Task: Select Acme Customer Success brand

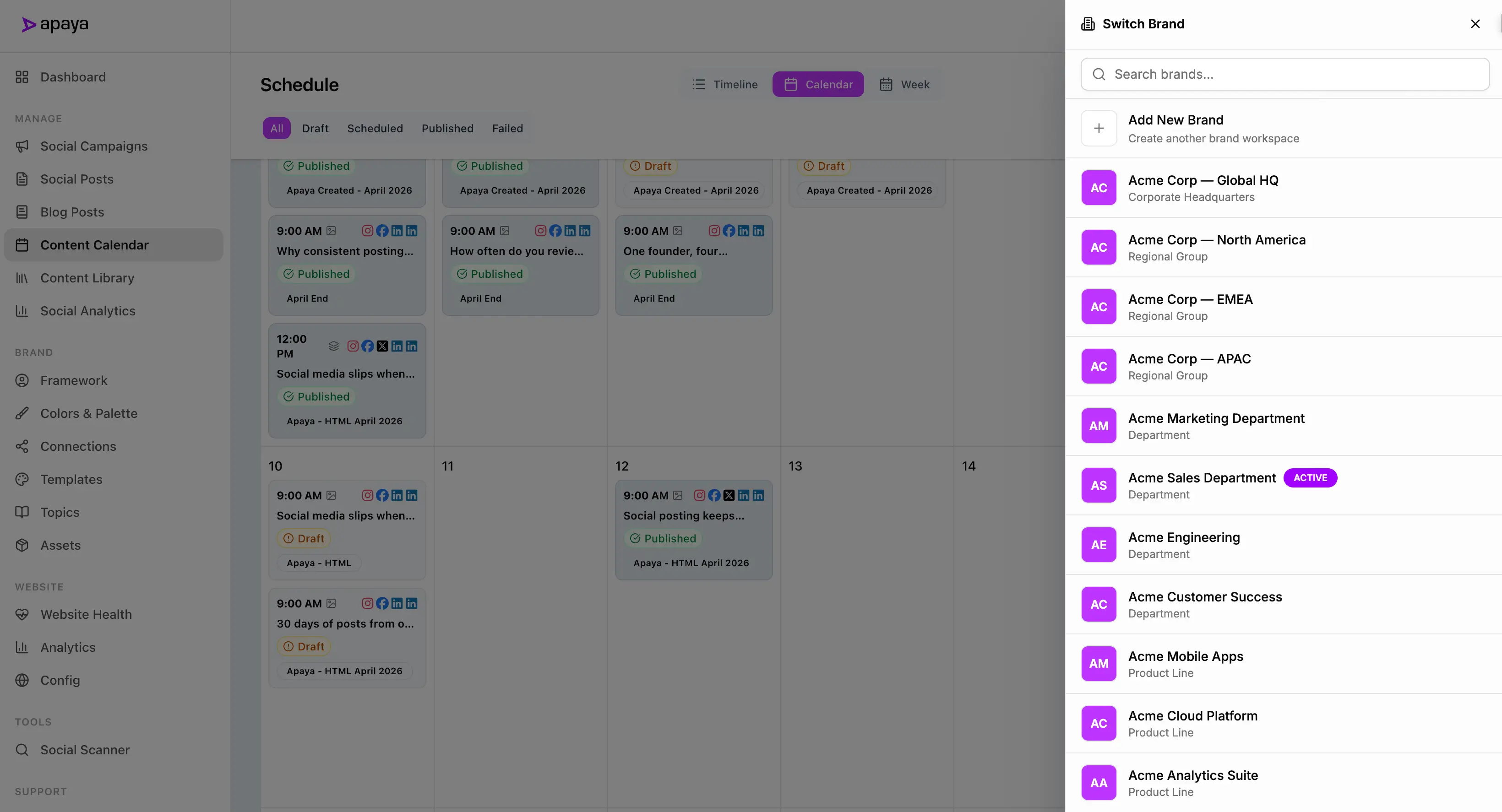Action: click(x=1284, y=604)
